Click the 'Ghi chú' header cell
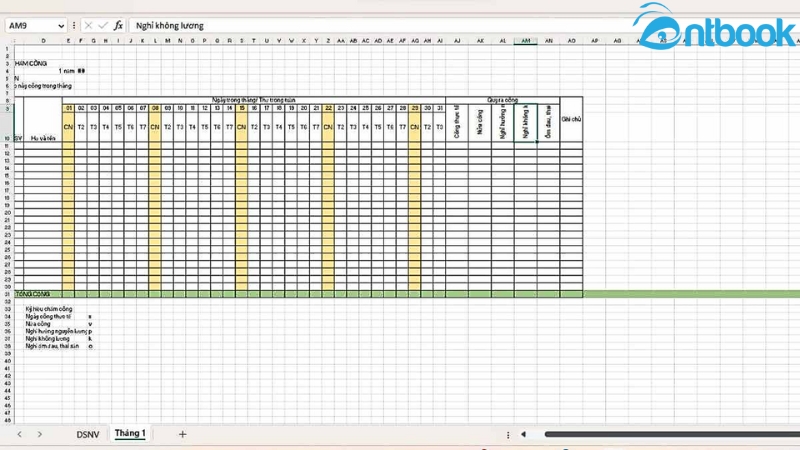 coord(571,119)
